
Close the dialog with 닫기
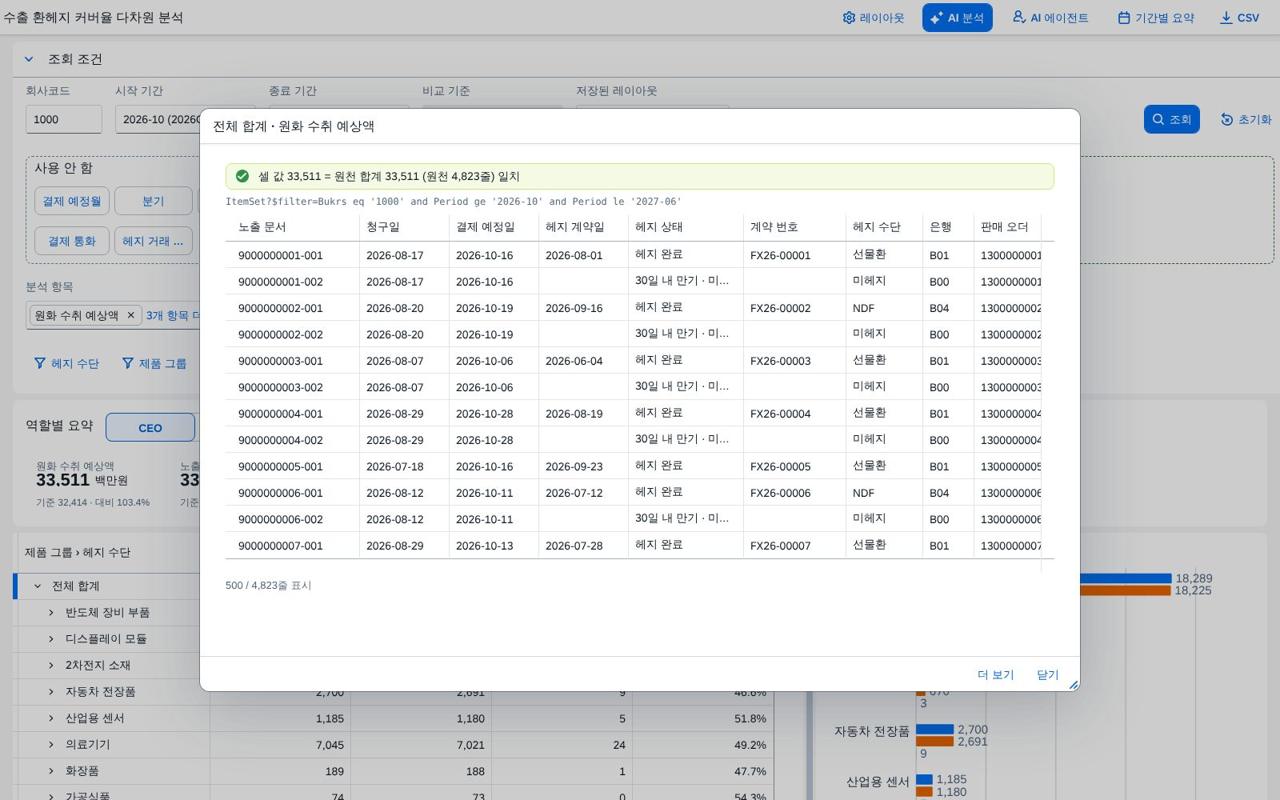pos(1047,675)
